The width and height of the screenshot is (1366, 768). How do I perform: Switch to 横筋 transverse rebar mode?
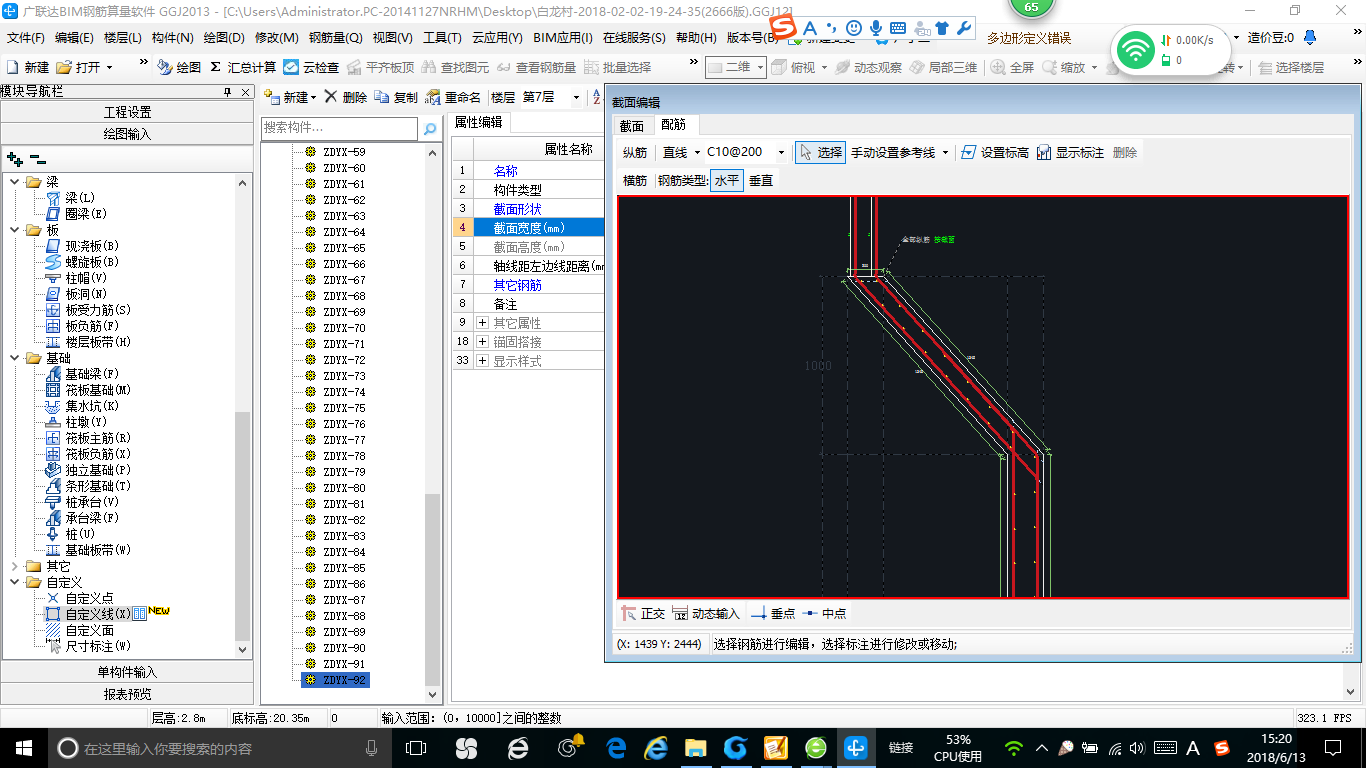click(x=635, y=181)
